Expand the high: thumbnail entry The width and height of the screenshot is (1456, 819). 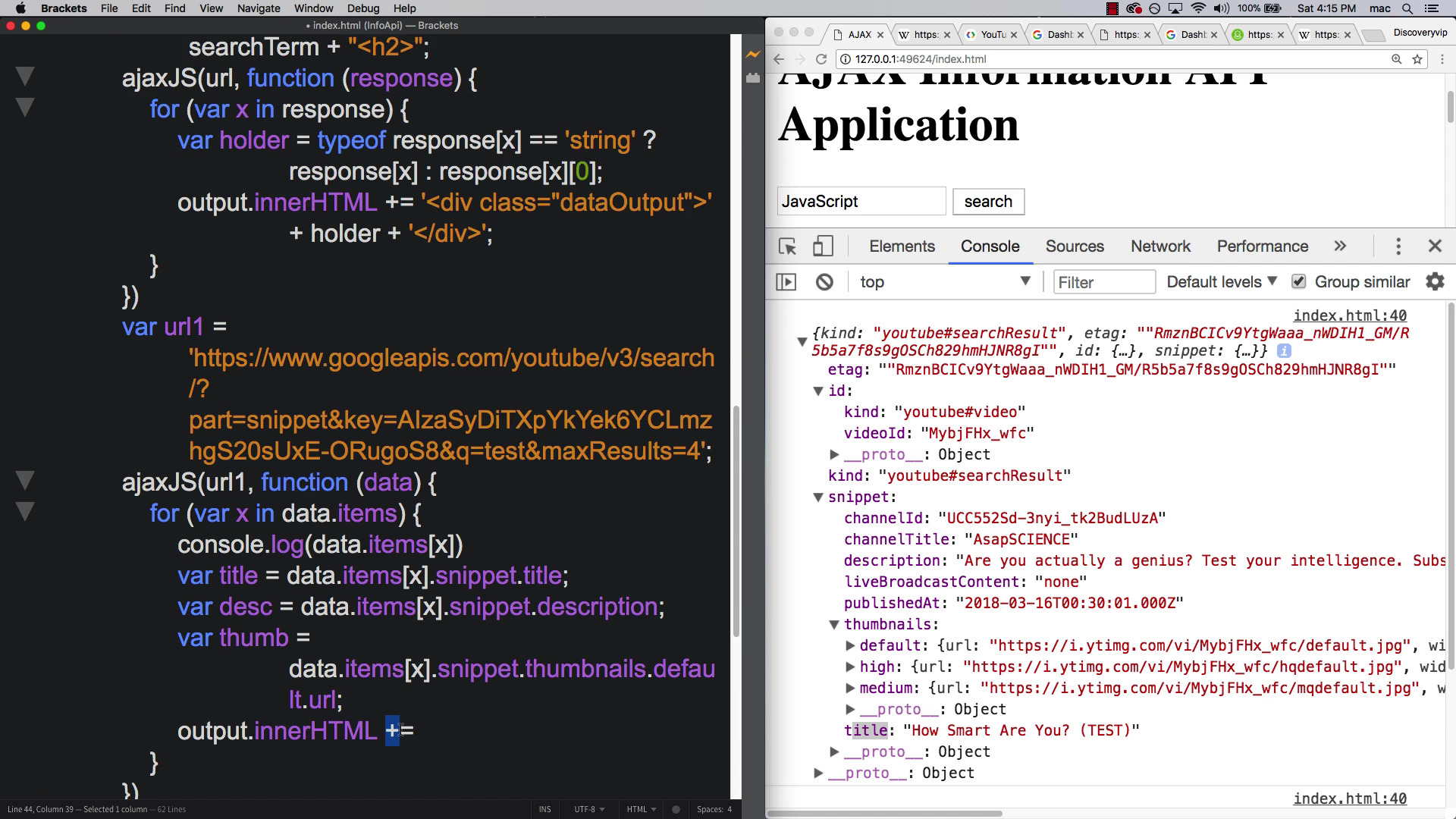pos(850,667)
